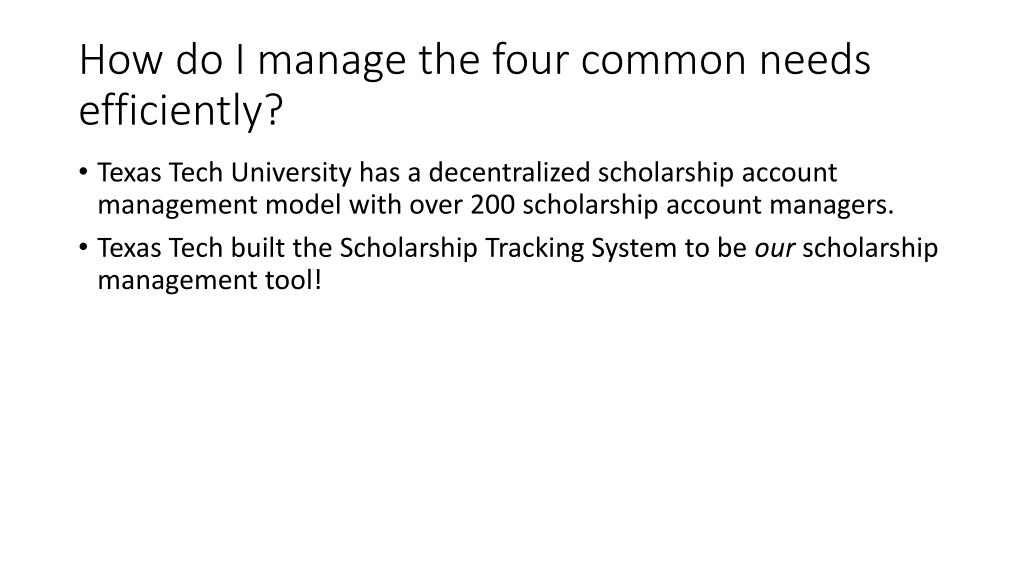
Task: Click the number '200' in the first bullet
Action: tap(492, 205)
